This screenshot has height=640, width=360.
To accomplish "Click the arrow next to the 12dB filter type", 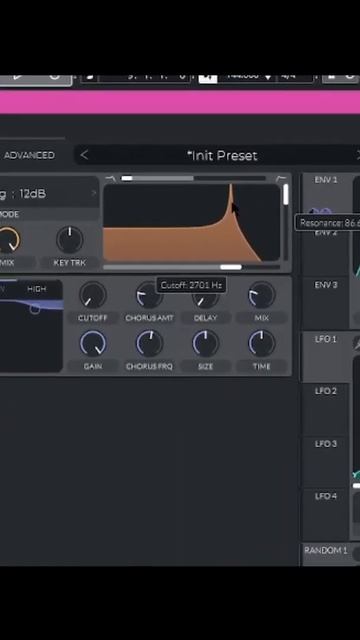I will coord(93,193).
